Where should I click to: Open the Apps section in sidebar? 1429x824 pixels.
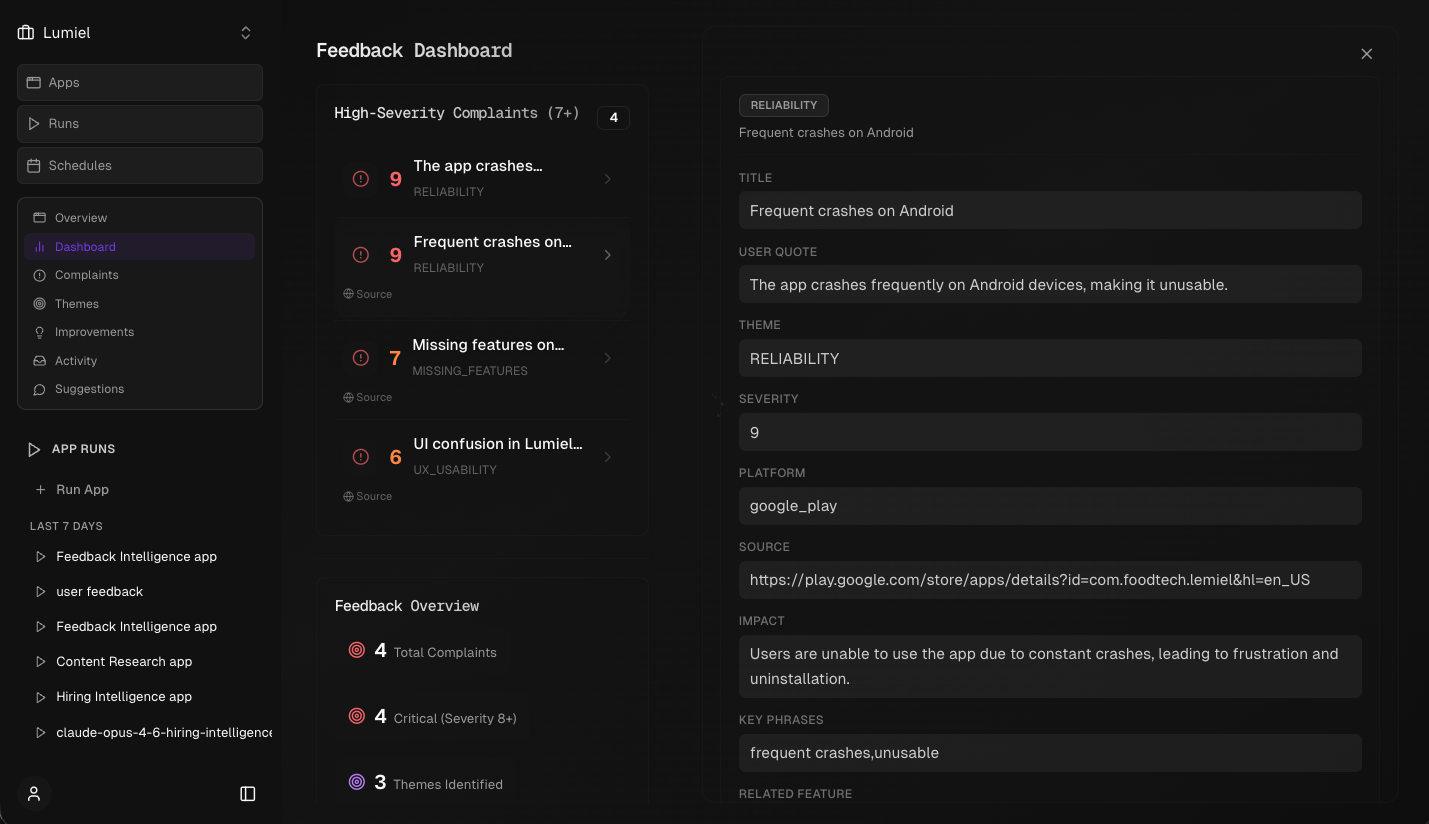(x=140, y=82)
